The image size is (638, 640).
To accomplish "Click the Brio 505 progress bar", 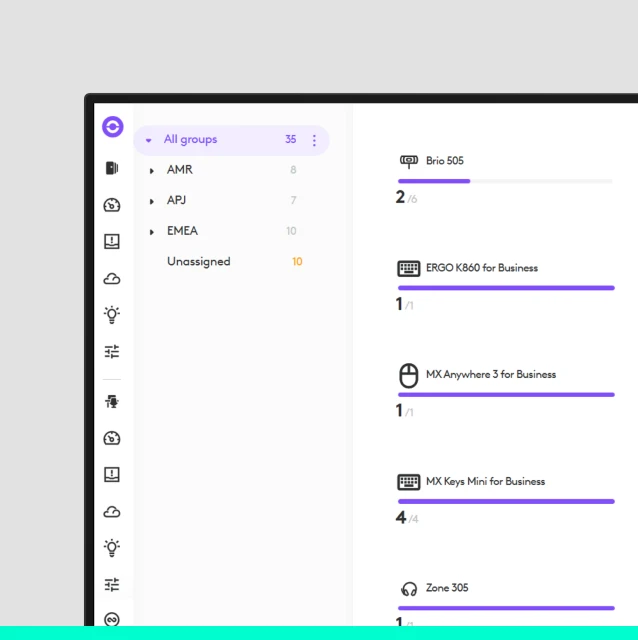I will click(505, 181).
